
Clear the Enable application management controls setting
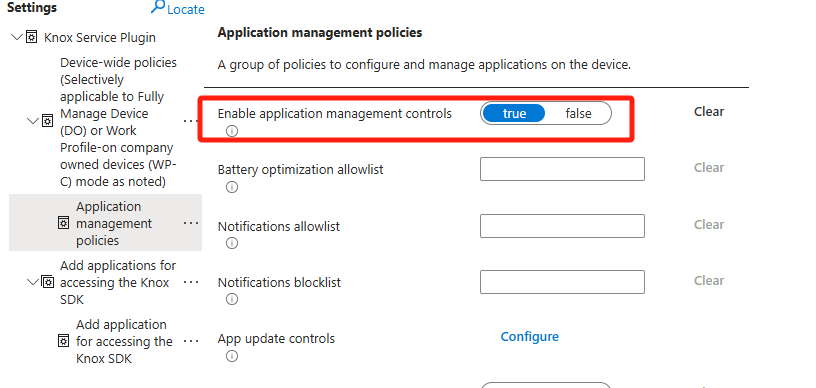[x=709, y=112]
